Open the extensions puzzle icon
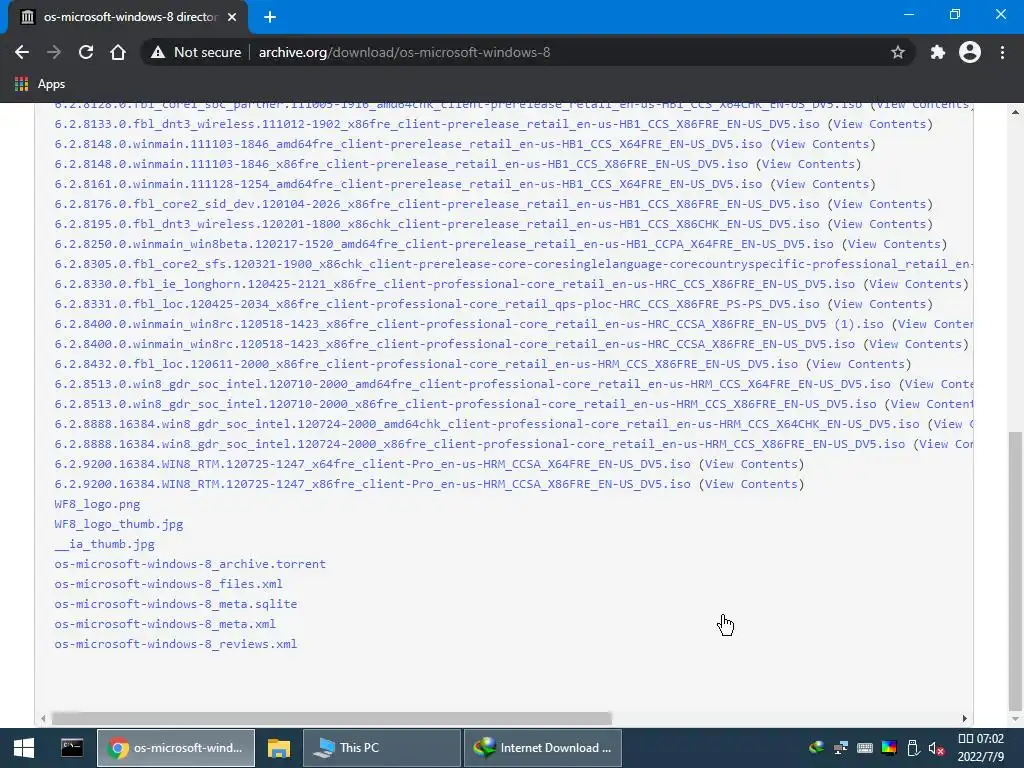This screenshot has width=1024, height=768. click(x=938, y=52)
